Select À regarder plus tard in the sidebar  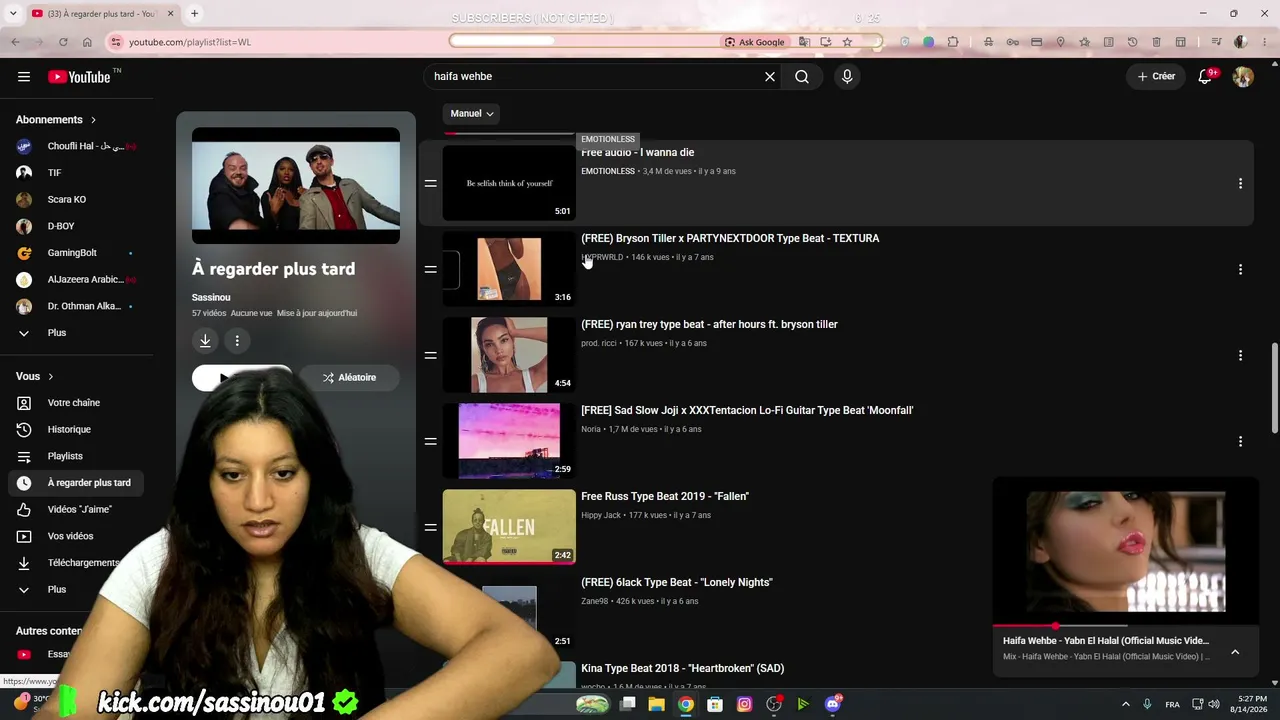(77, 483)
